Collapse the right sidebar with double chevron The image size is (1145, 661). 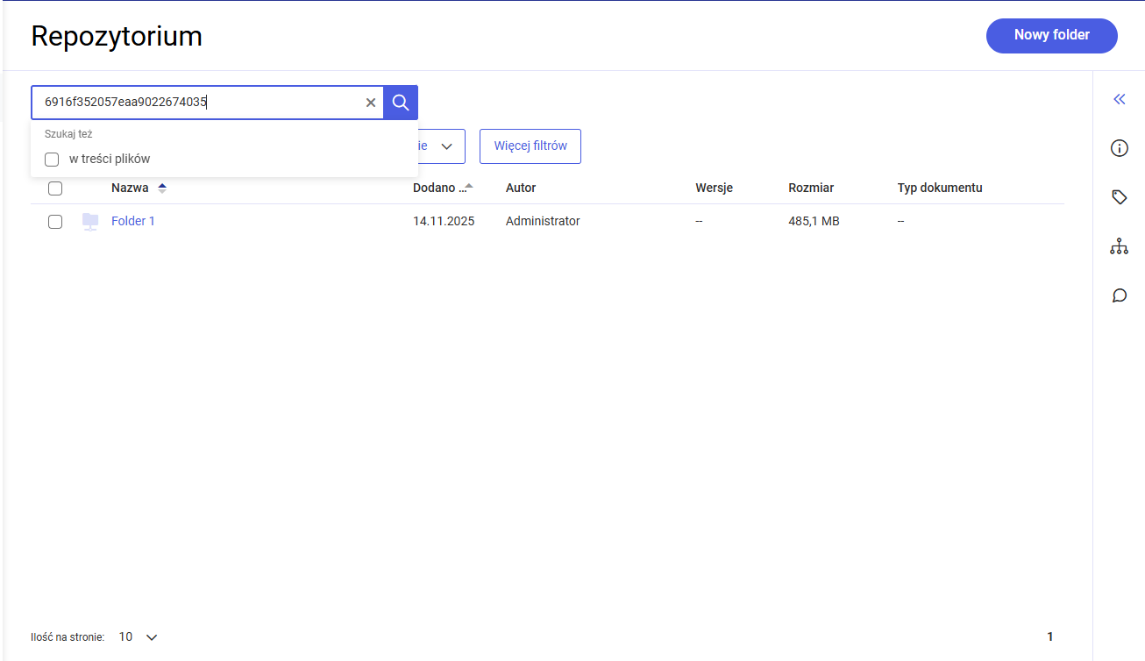pos(1119,99)
